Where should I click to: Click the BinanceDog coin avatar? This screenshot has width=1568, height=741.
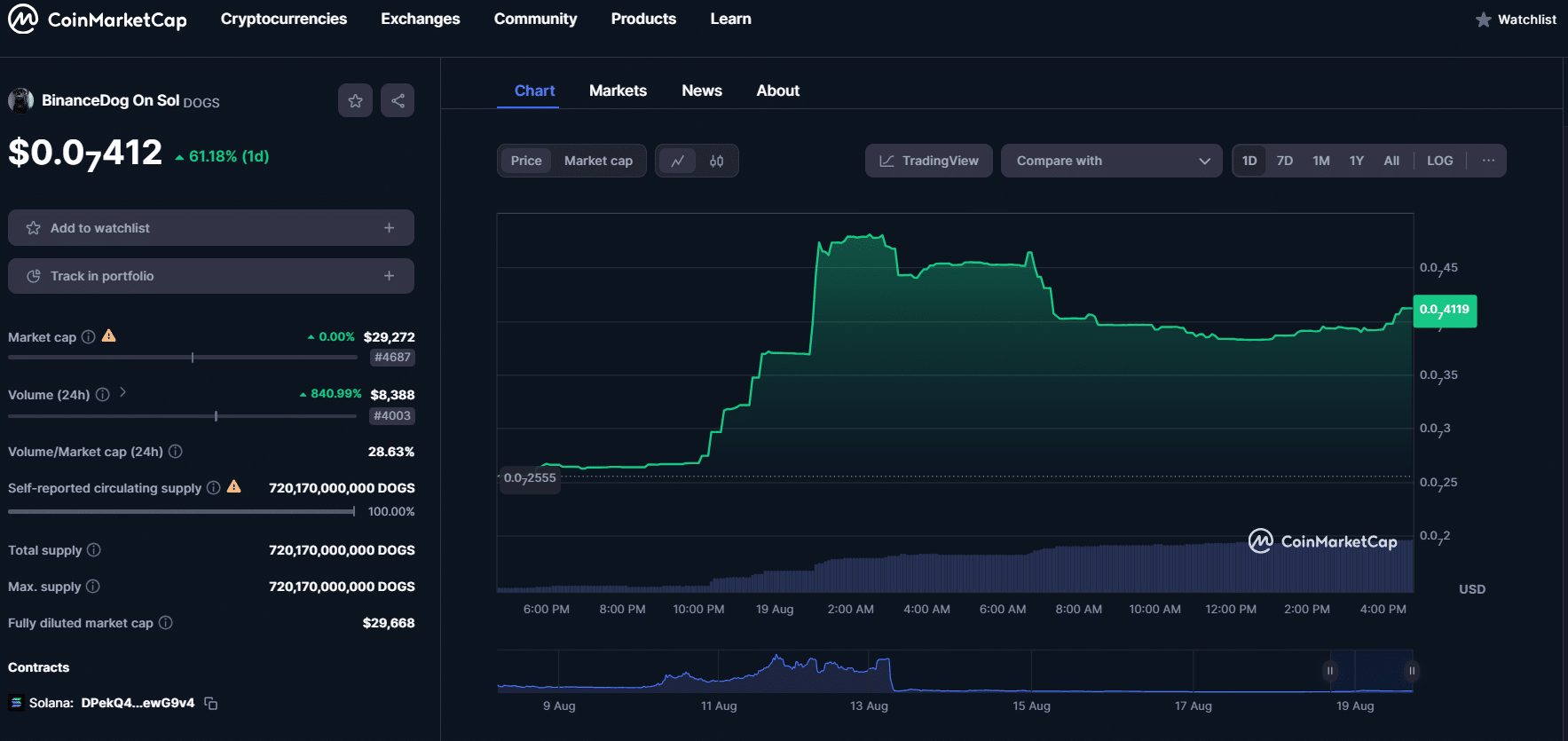pyautogui.click(x=20, y=100)
